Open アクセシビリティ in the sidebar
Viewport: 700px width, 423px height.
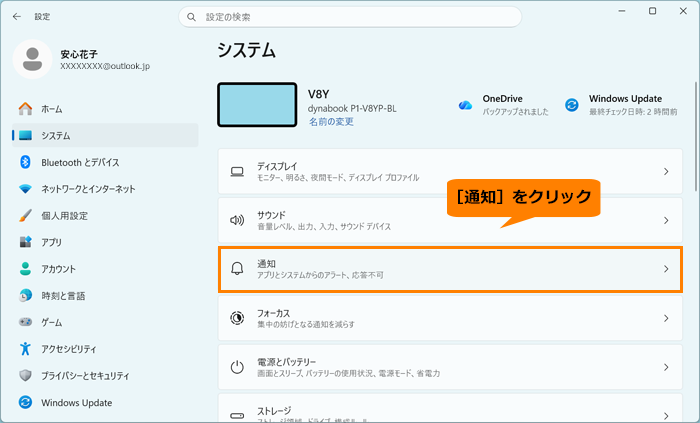tap(69, 349)
